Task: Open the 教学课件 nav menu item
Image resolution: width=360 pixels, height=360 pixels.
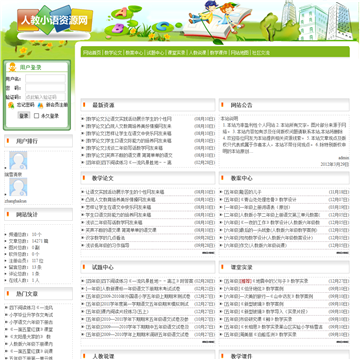Action: point(218,53)
